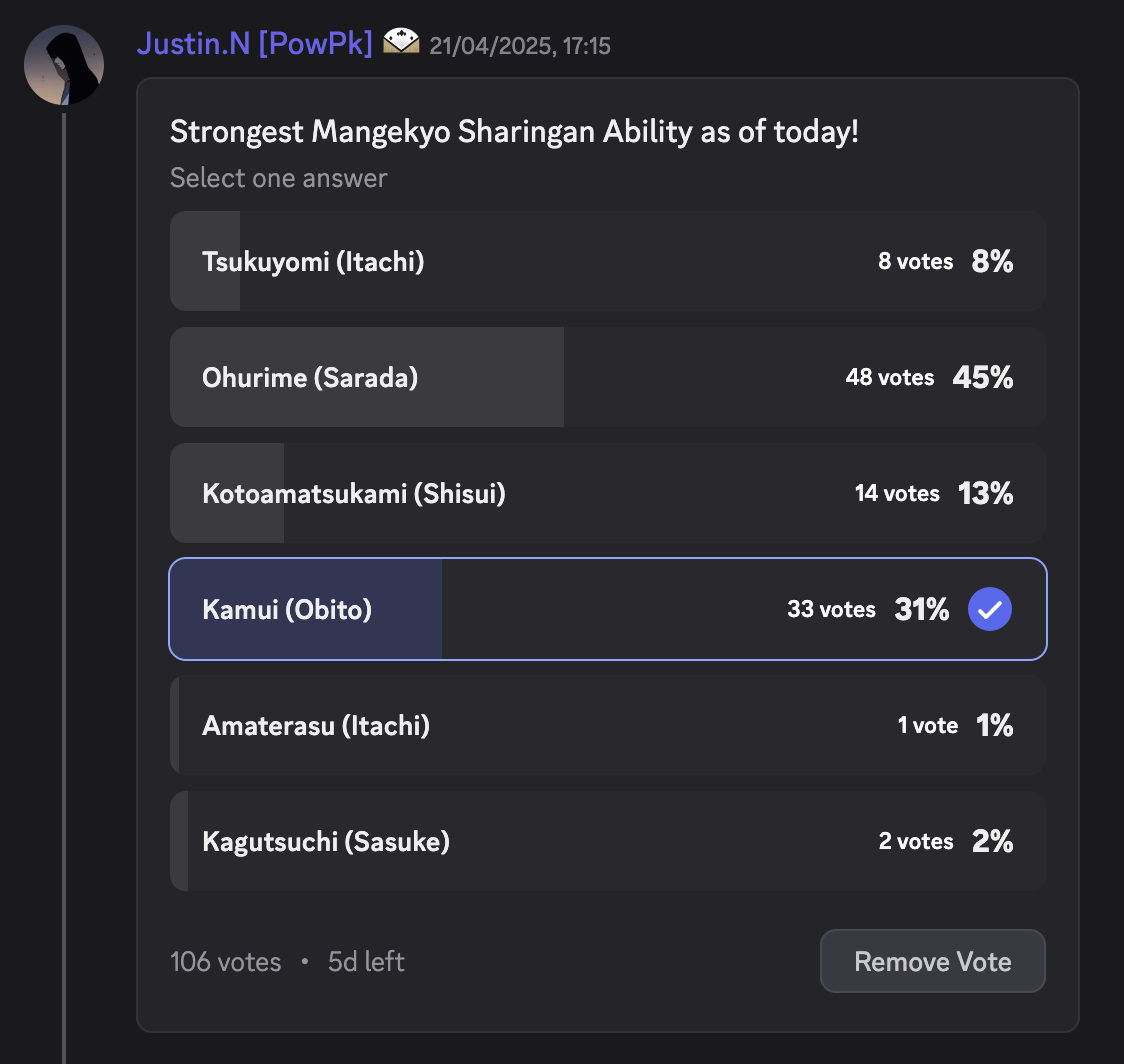Screen dimensions: 1124x1064
Task: Choose the Kagutsuchi (Sasuke) poll option
Action: click(x=607, y=841)
